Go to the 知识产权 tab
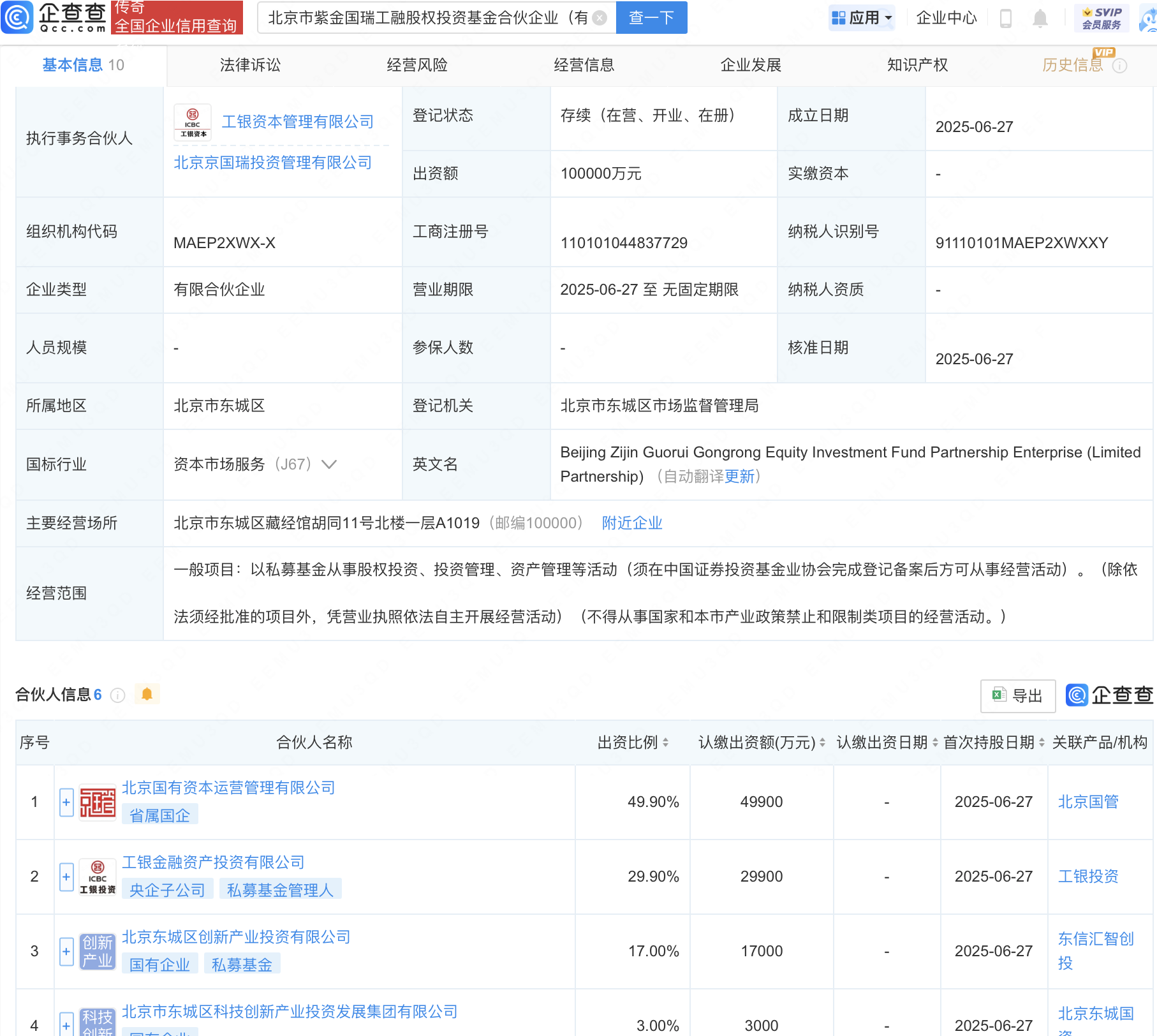The height and width of the screenshot is (1036, 1157). point(918,65)
